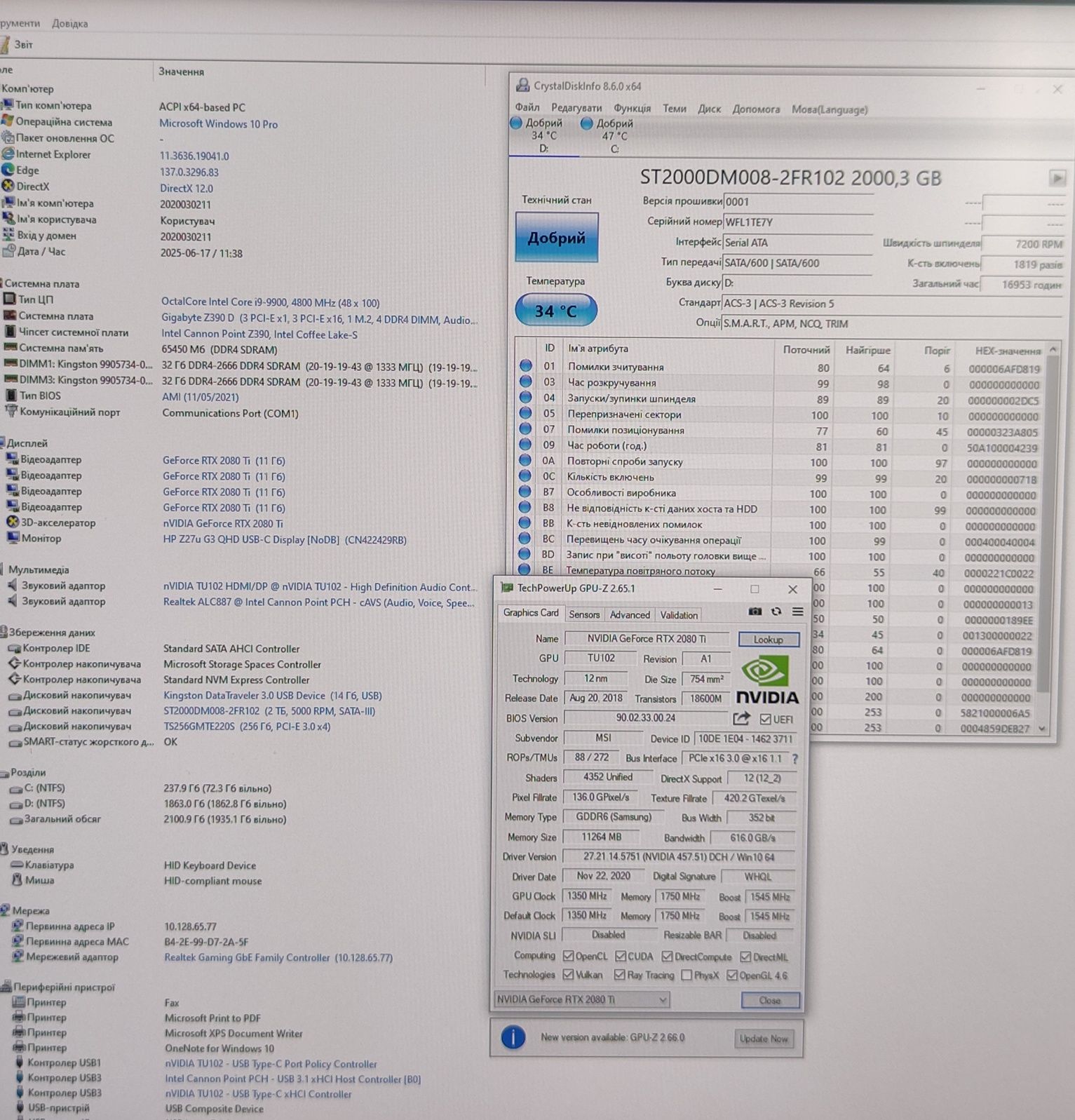Click the Lookup button in GPU-Z
The height and width of the screenshot is (1120, 1075).
click(769, 640)
